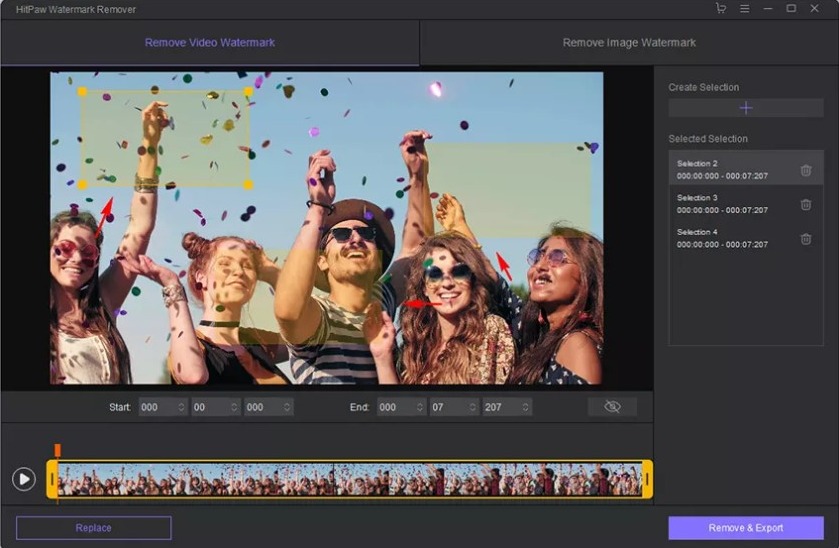The image size is (839, 548).
Task: Toggle the eye preview visibility button
Action: click(x=612, y=407)
